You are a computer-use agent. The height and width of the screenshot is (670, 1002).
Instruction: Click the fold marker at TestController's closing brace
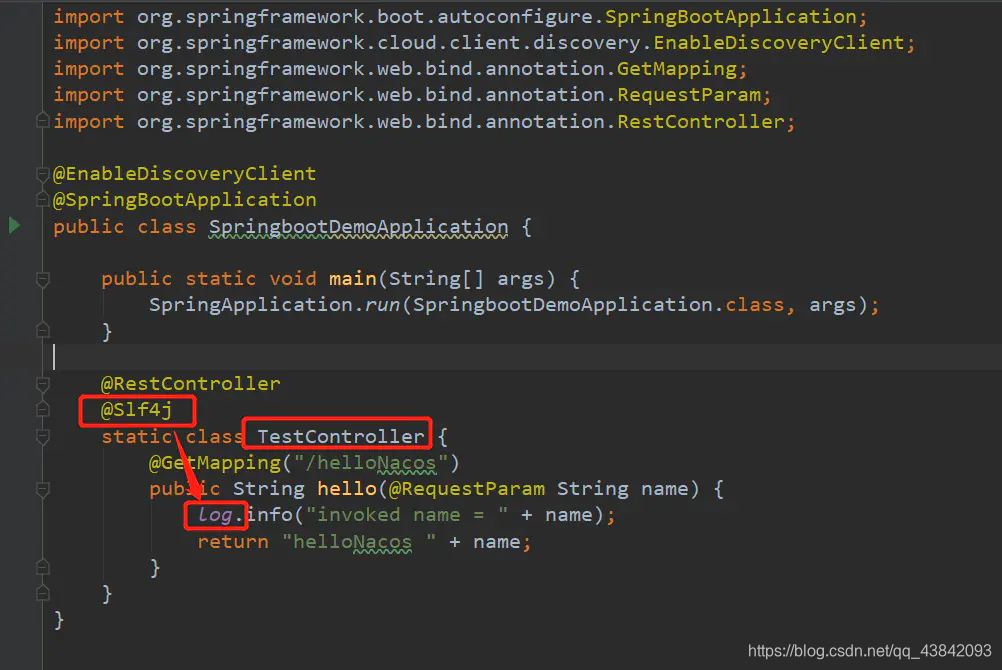(x=43, y=593)
